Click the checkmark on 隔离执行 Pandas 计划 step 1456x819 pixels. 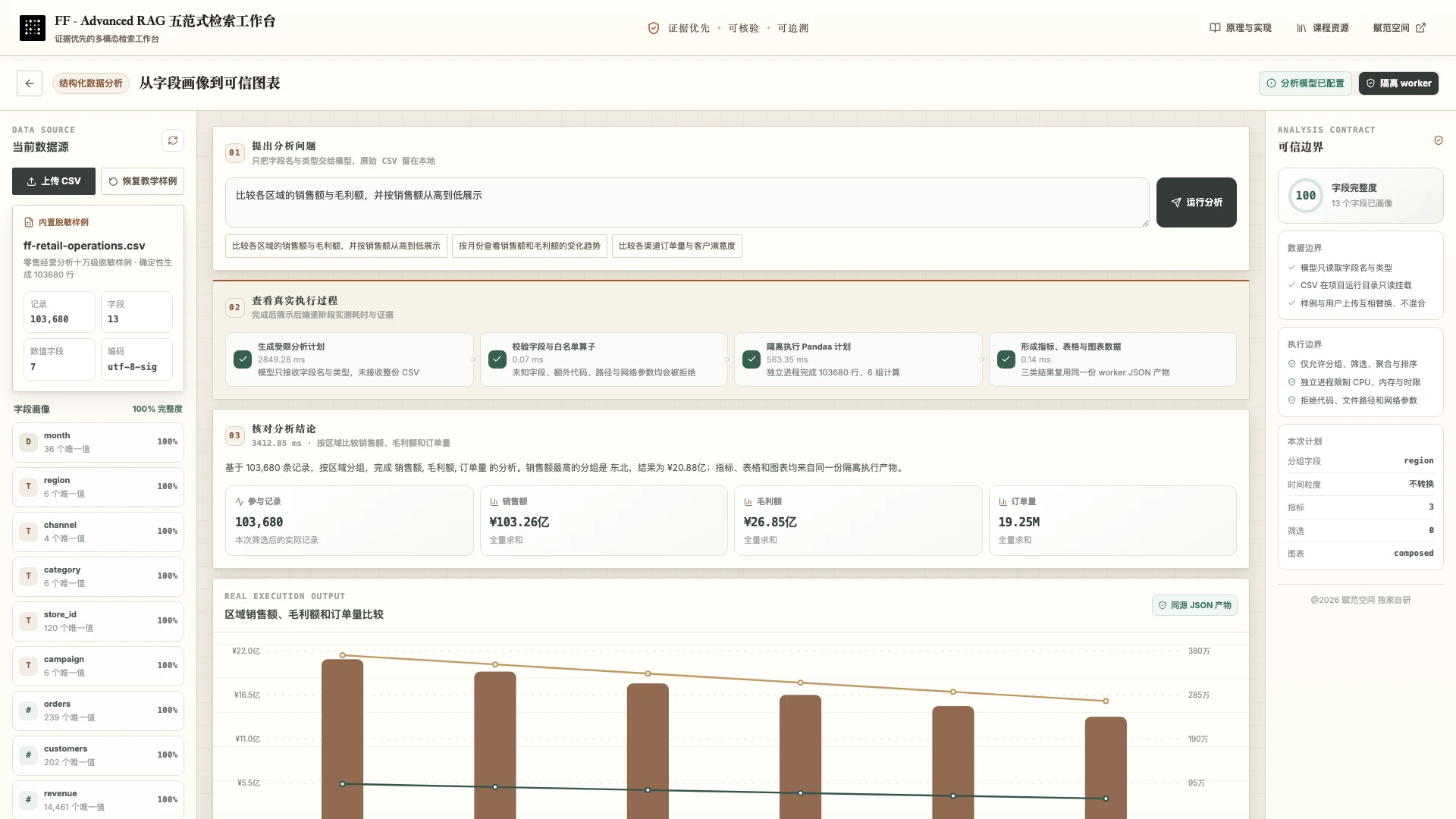pyautogui.click(x=752, y=359)
